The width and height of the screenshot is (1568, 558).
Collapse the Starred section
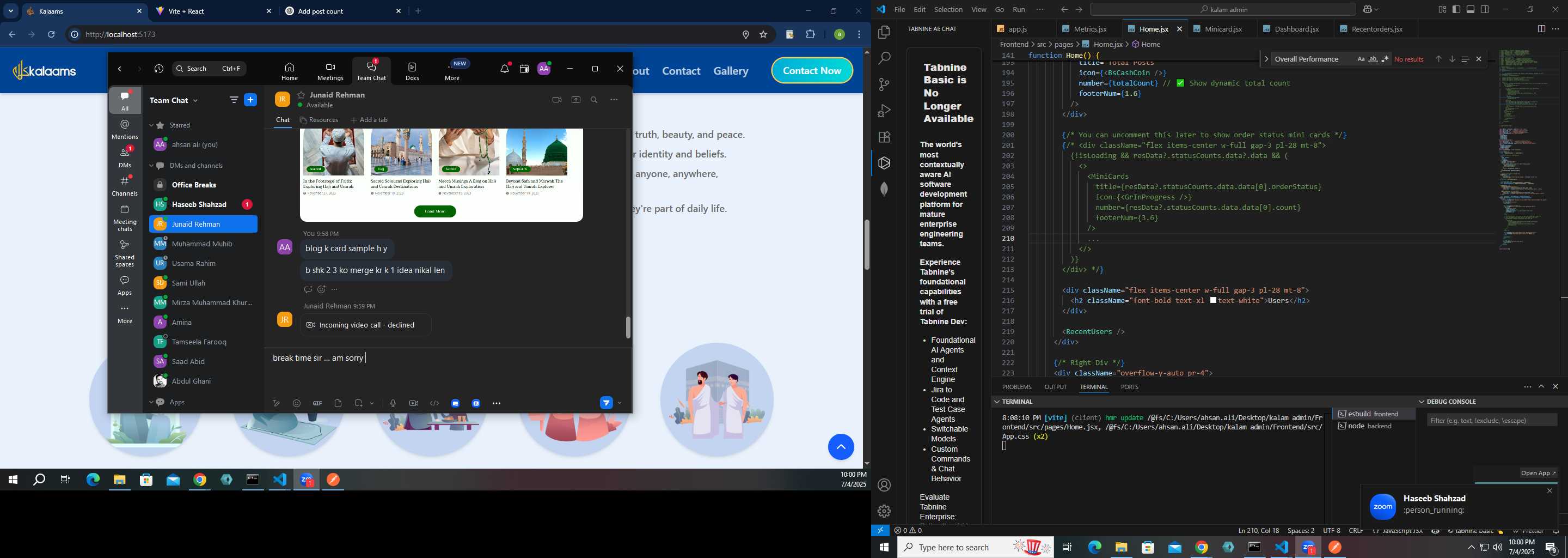click(x=151, y=125)
